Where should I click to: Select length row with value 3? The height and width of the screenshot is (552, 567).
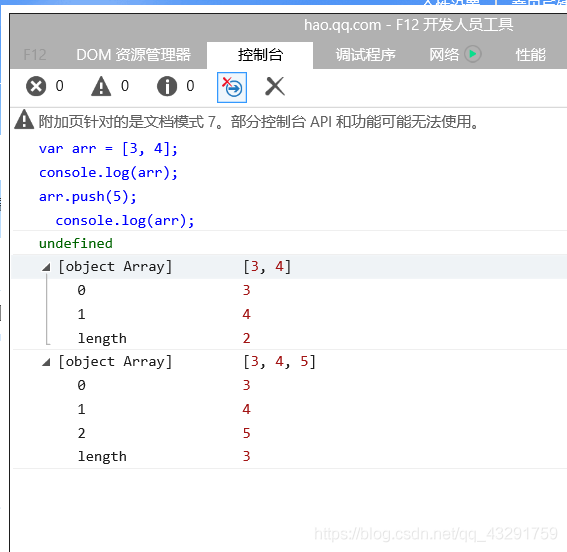[x=289, y=457]
